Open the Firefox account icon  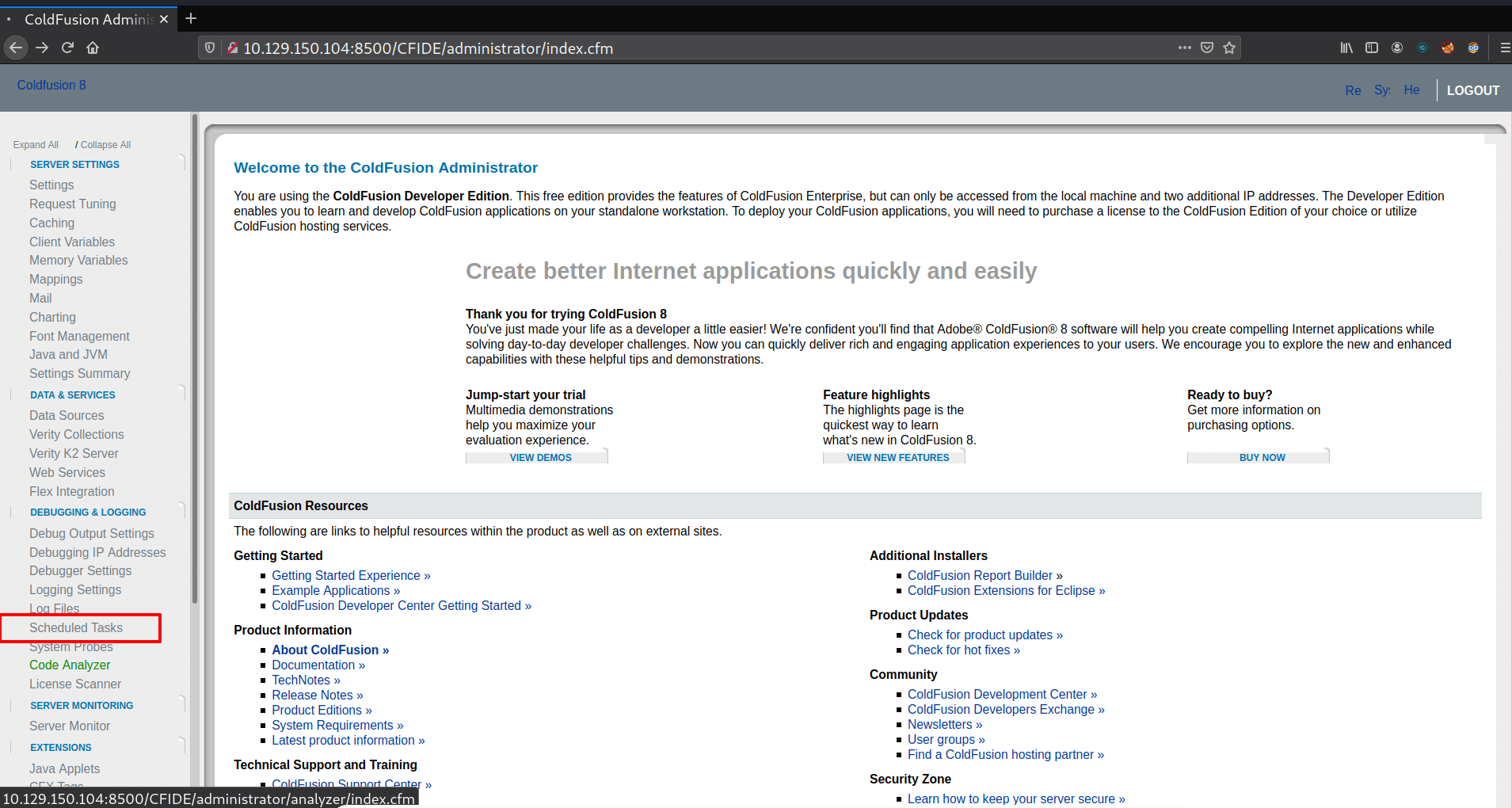tap(1397, 48)
